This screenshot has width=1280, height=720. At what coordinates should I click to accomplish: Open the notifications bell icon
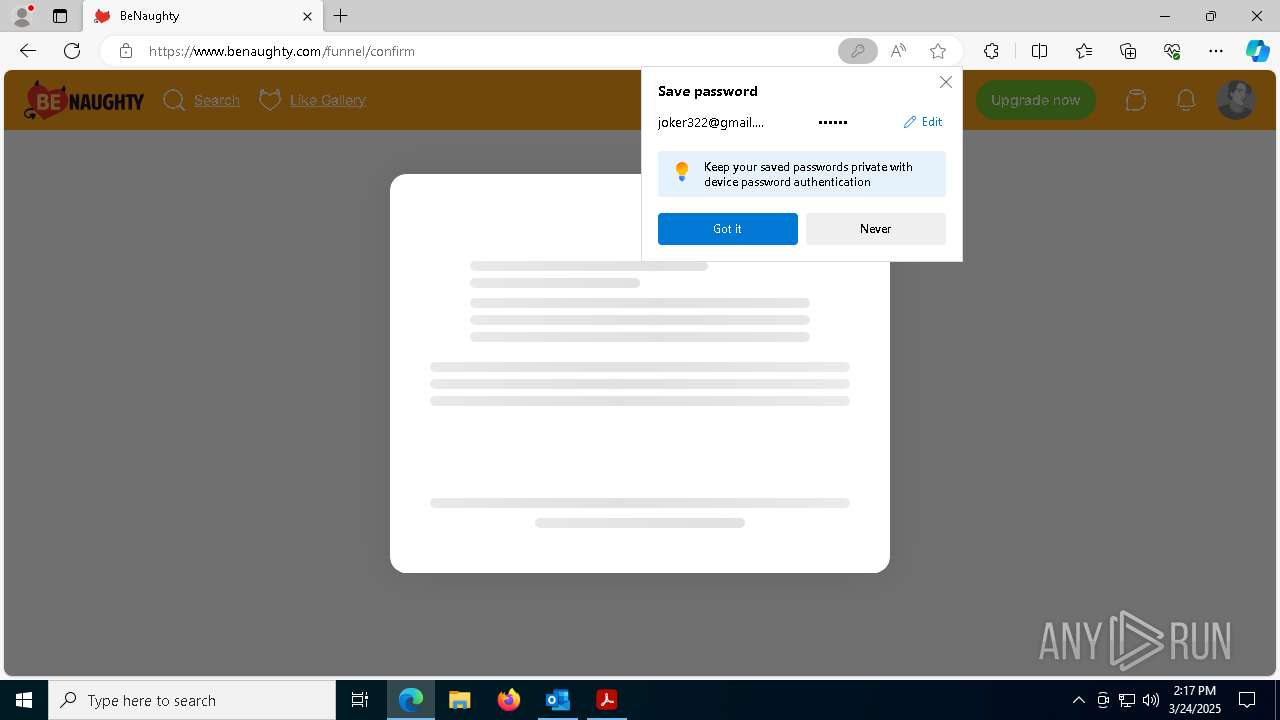coord(1186,100)
